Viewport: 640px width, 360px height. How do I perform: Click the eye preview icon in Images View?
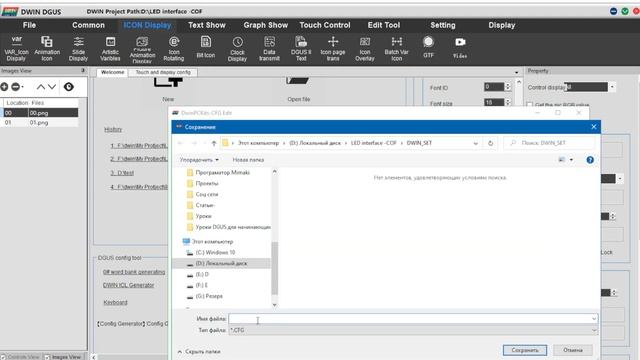point(69,87)
